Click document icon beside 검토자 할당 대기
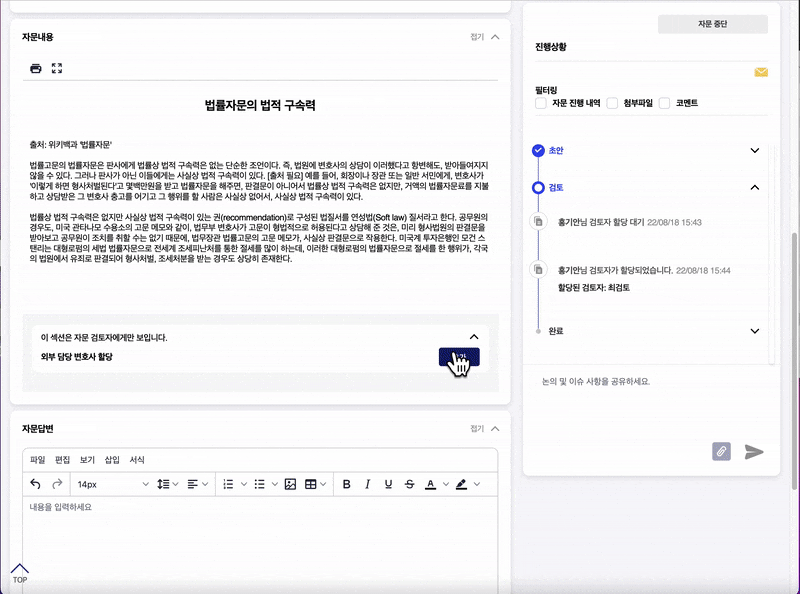Screen dimensions: 800x594 click(538, 221)
